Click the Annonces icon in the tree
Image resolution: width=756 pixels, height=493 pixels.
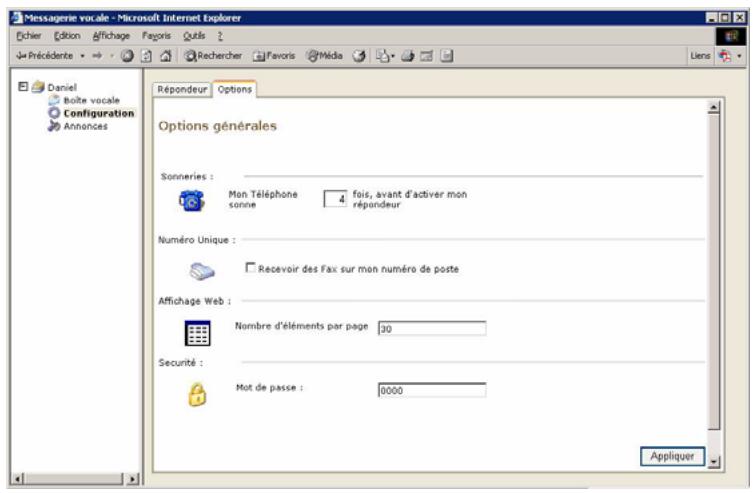tap(54, 126)
